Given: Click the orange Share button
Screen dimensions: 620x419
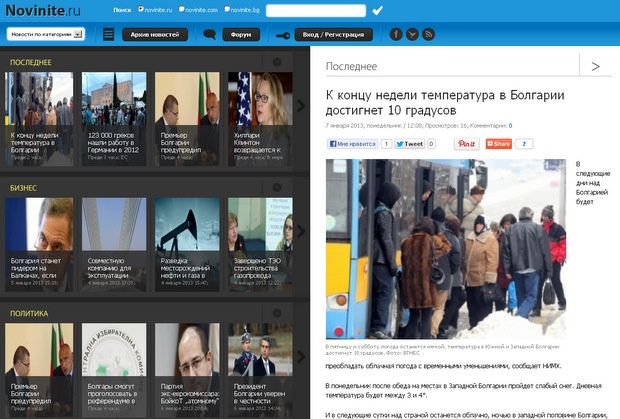Looking at the screenshot, I should [499, 144].
